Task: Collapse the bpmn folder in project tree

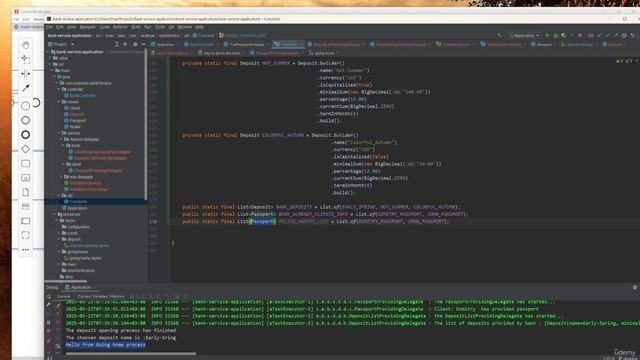Action: (57, 220)
